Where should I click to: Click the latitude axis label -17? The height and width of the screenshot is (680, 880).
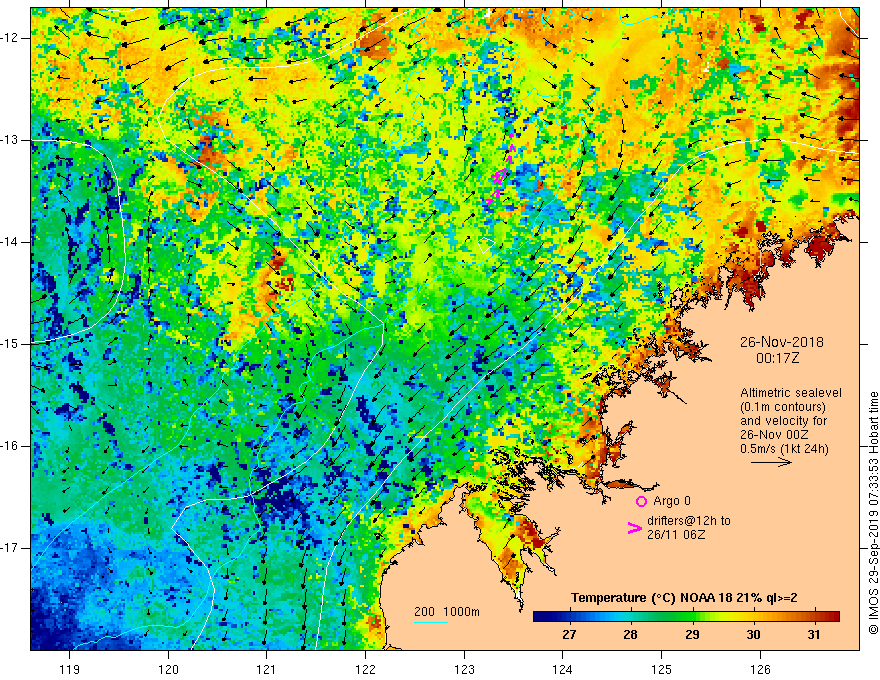tap(10, 548)
